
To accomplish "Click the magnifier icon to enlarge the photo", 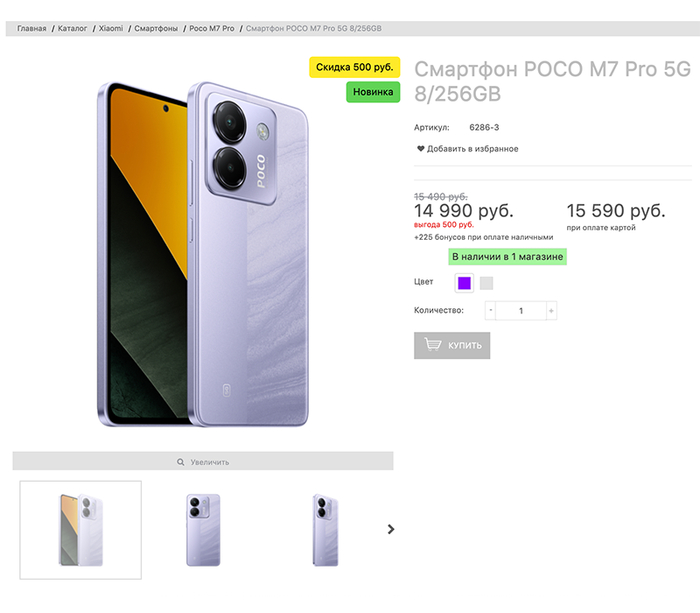I will (x=180, y=462).
